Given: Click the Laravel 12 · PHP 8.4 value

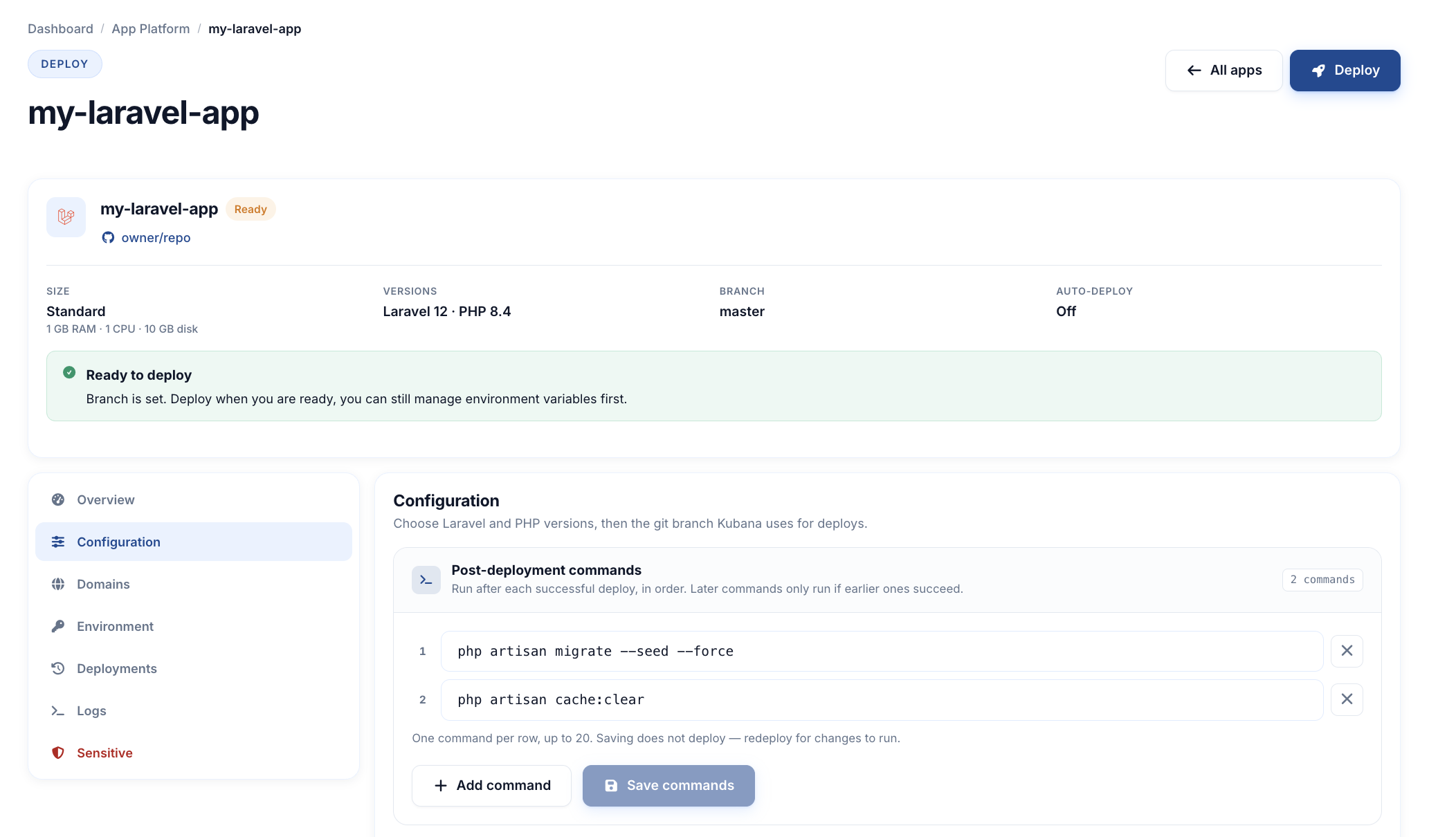Looking at the screenshot, I should (447, 311).
